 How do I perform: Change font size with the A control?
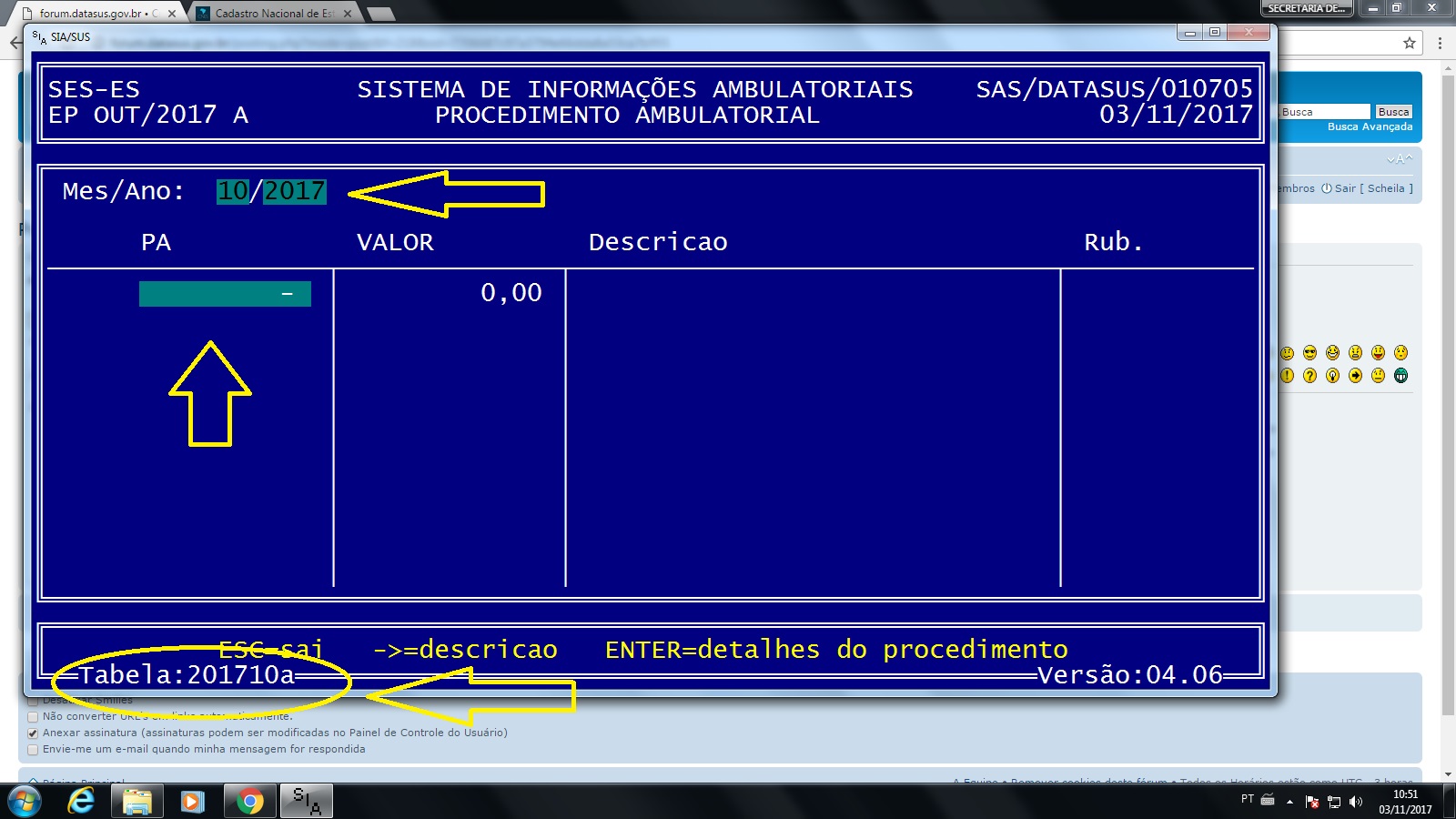pyautogui.click(x=1400, y=159)
